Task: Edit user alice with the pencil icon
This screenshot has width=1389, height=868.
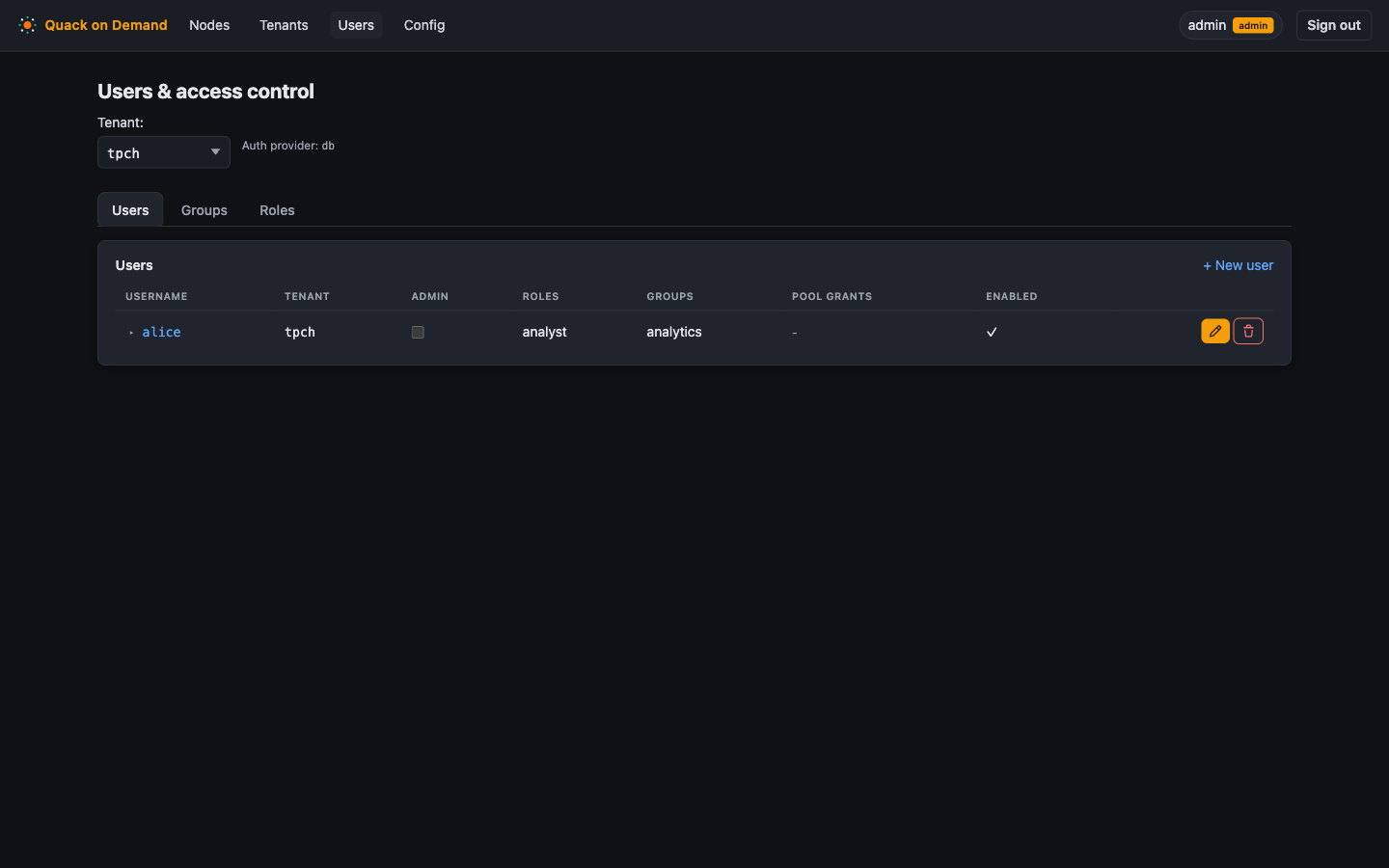Action: (1215, 331)
